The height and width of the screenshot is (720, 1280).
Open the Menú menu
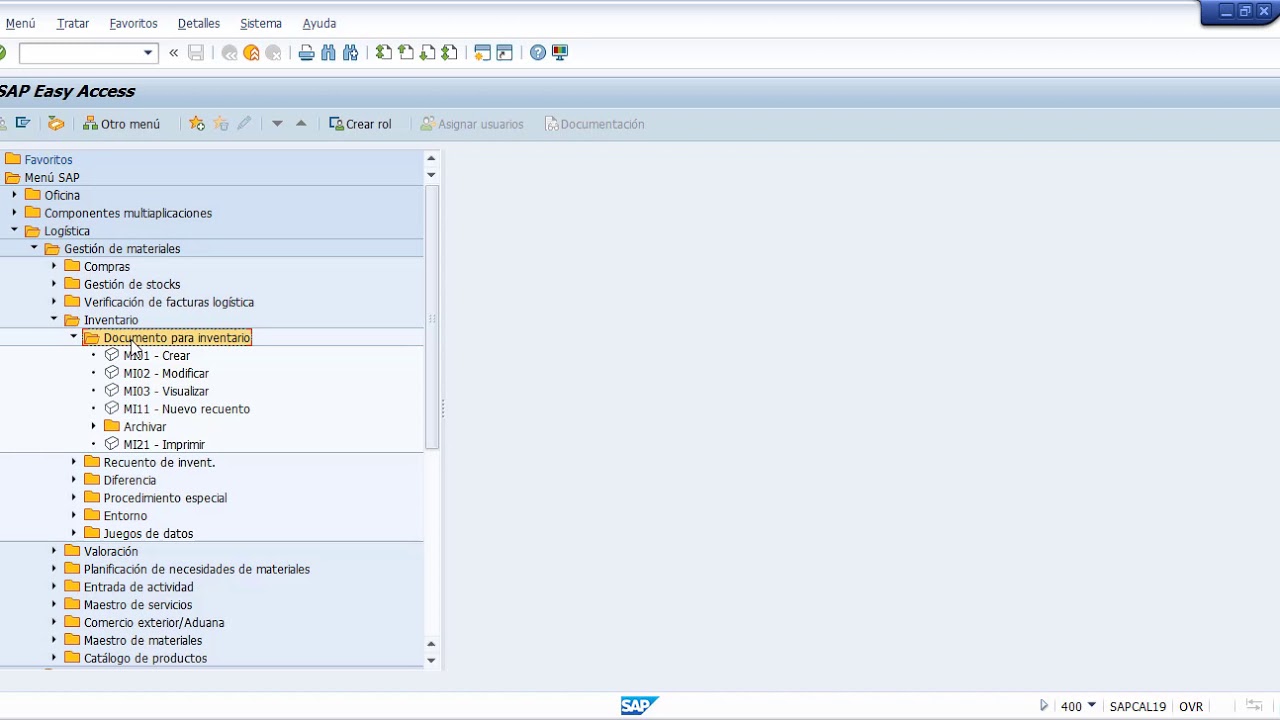20,23
